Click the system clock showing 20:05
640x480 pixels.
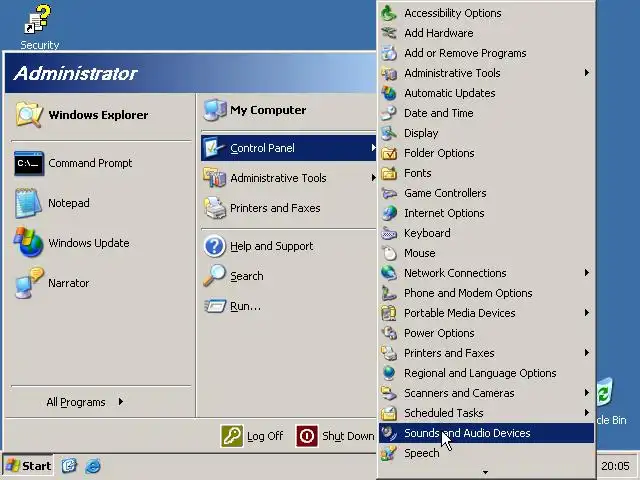[x=615, y=466]
